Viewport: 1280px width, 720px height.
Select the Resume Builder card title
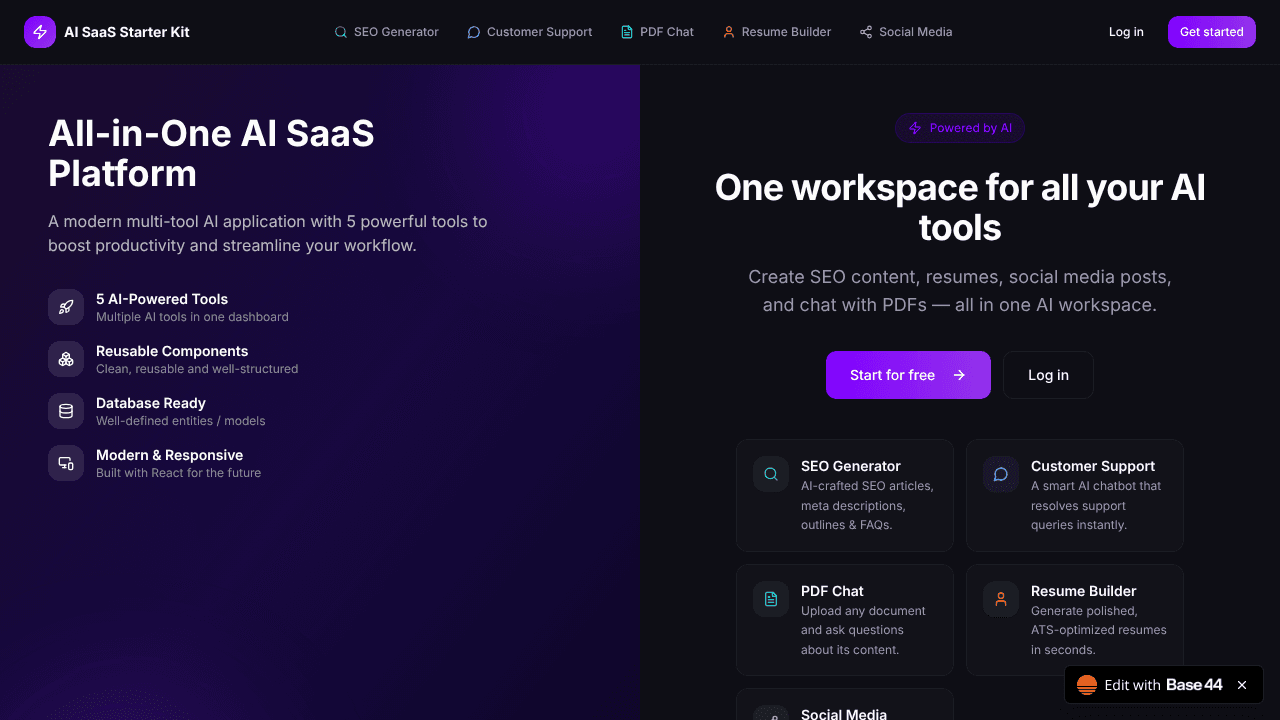(1084, 591)
